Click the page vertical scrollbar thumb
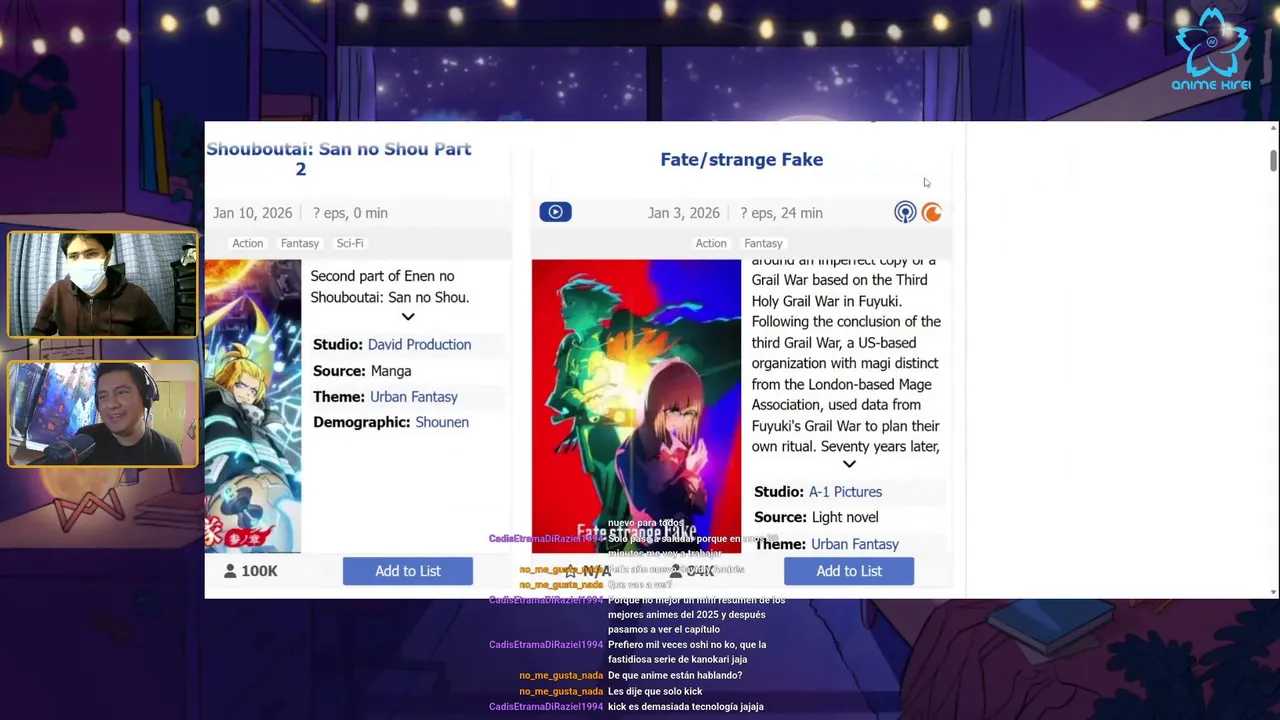Screen dimensions: 1280x720 (1273, 160)
